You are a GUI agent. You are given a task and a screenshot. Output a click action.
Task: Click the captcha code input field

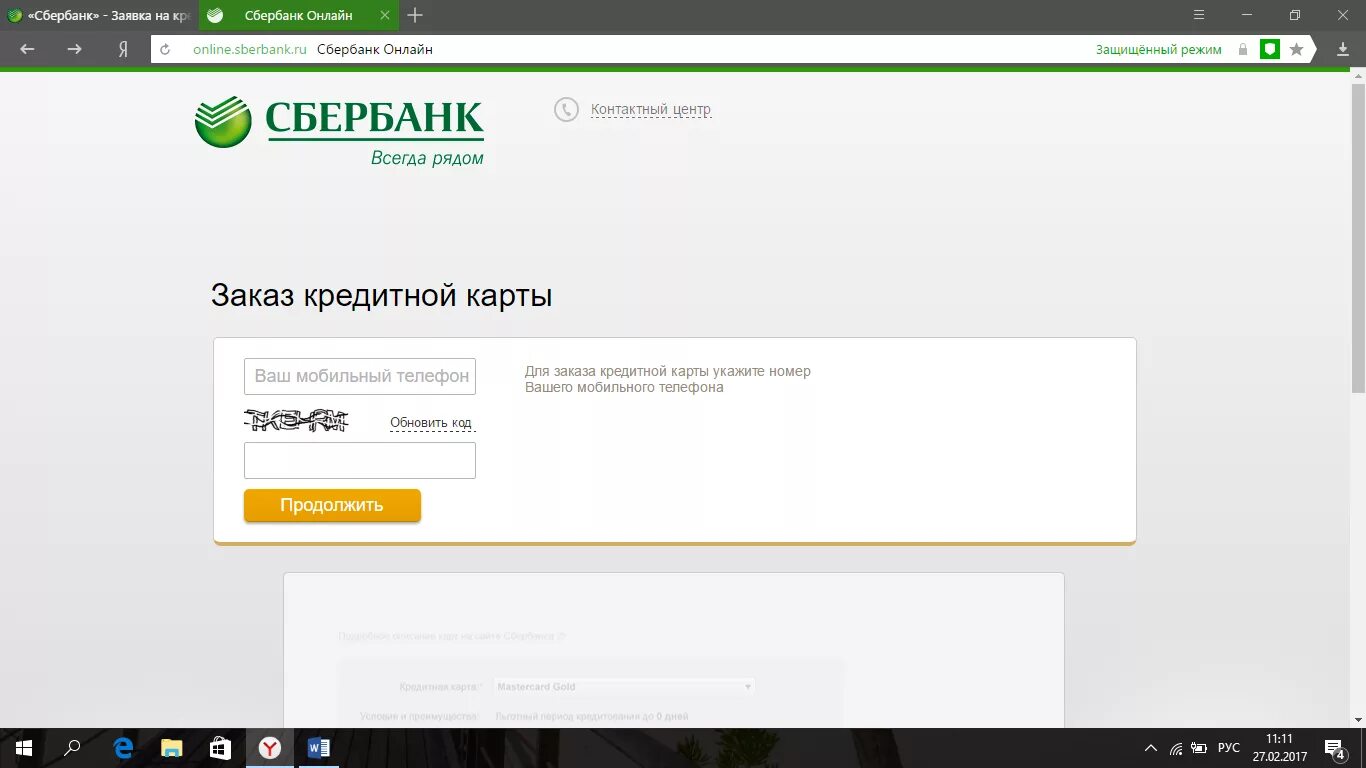(360, 461)
